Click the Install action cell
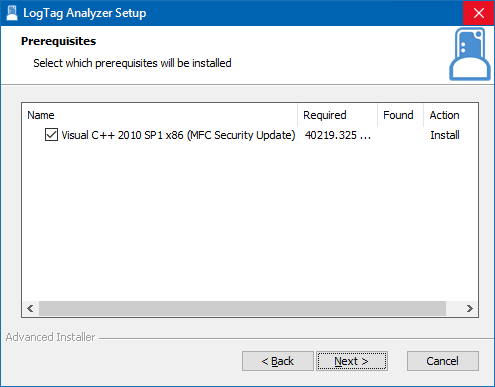 (445, 135)
